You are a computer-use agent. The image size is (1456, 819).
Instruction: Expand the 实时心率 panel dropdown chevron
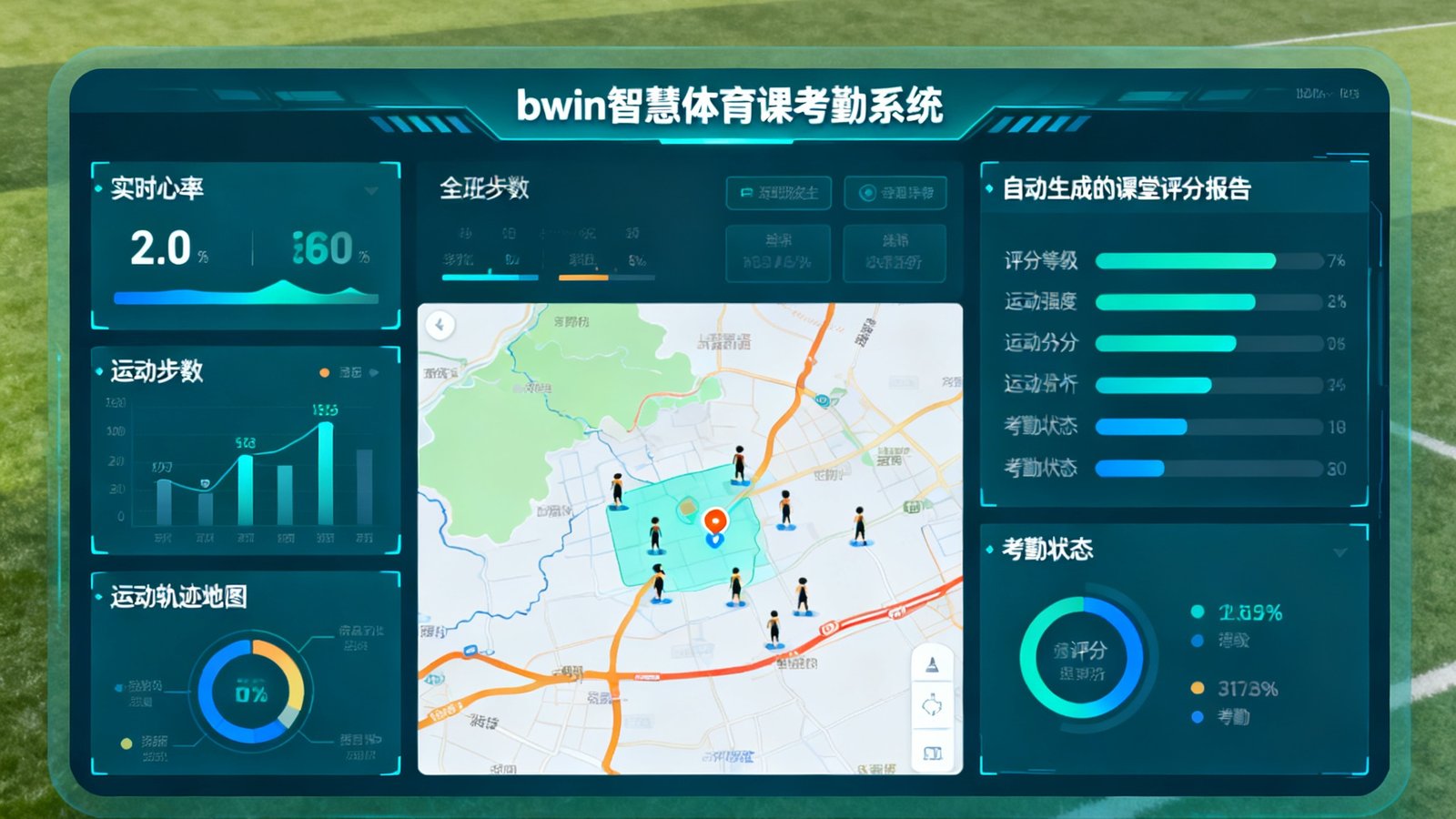pos(371,191)
